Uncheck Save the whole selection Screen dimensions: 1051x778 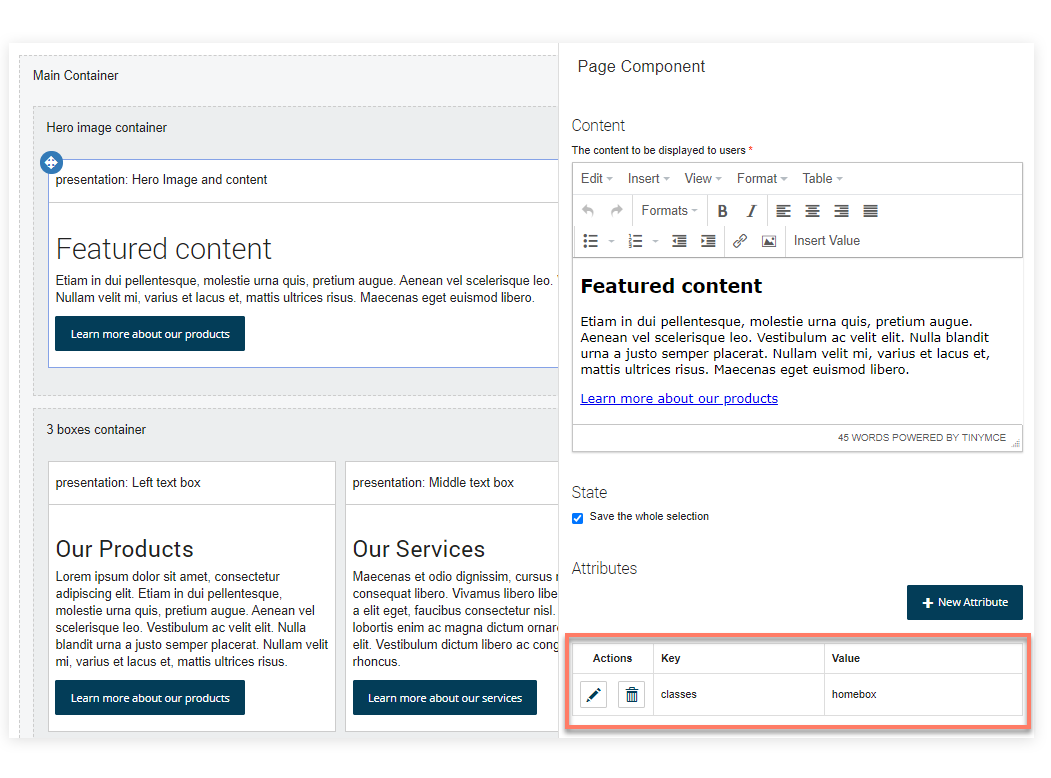(x=577, y=517)
